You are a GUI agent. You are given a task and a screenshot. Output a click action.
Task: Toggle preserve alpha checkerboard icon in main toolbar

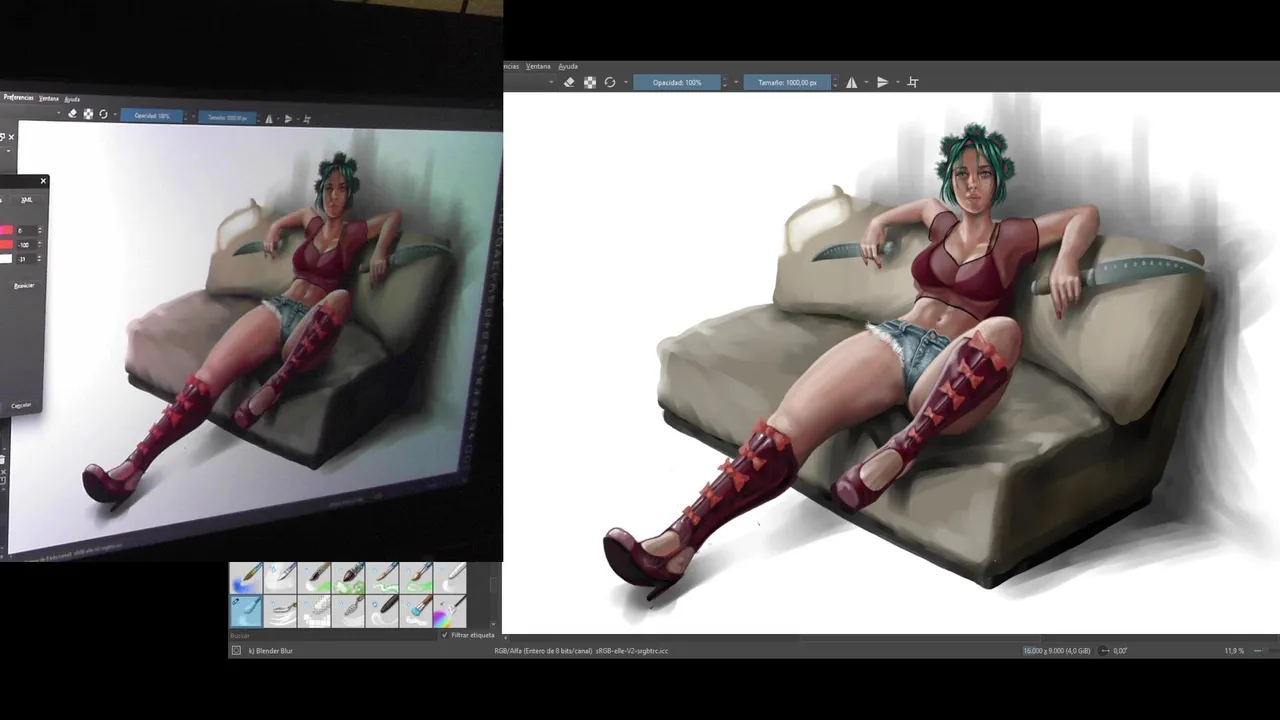coord(590,82)
